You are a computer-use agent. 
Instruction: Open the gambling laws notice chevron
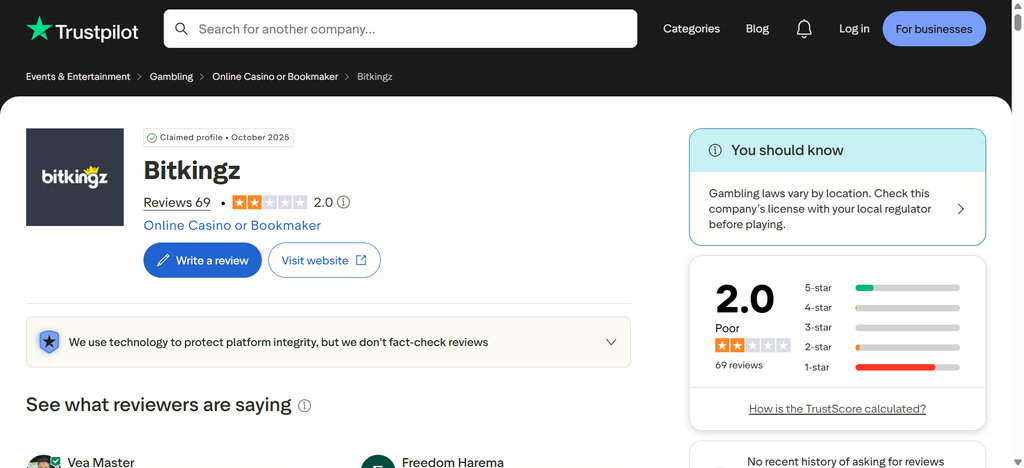point(961,209)
